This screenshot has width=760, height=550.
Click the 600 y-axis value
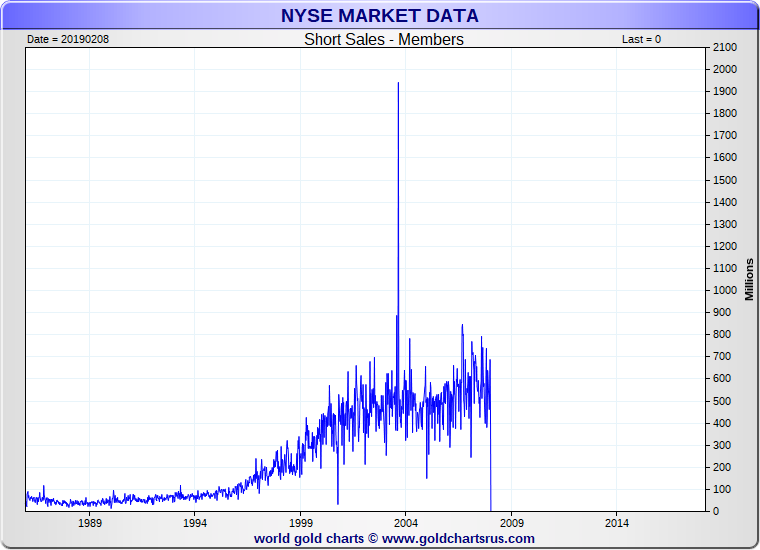pos(722,378)
